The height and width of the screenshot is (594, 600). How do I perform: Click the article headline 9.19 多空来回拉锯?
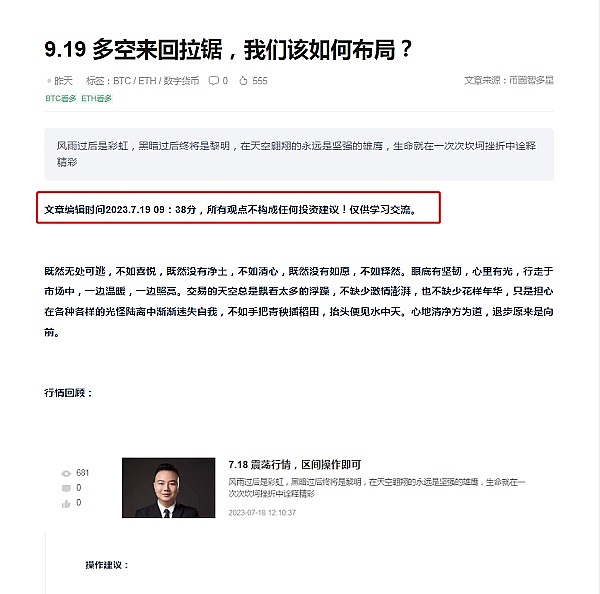(x=228, y=50)
